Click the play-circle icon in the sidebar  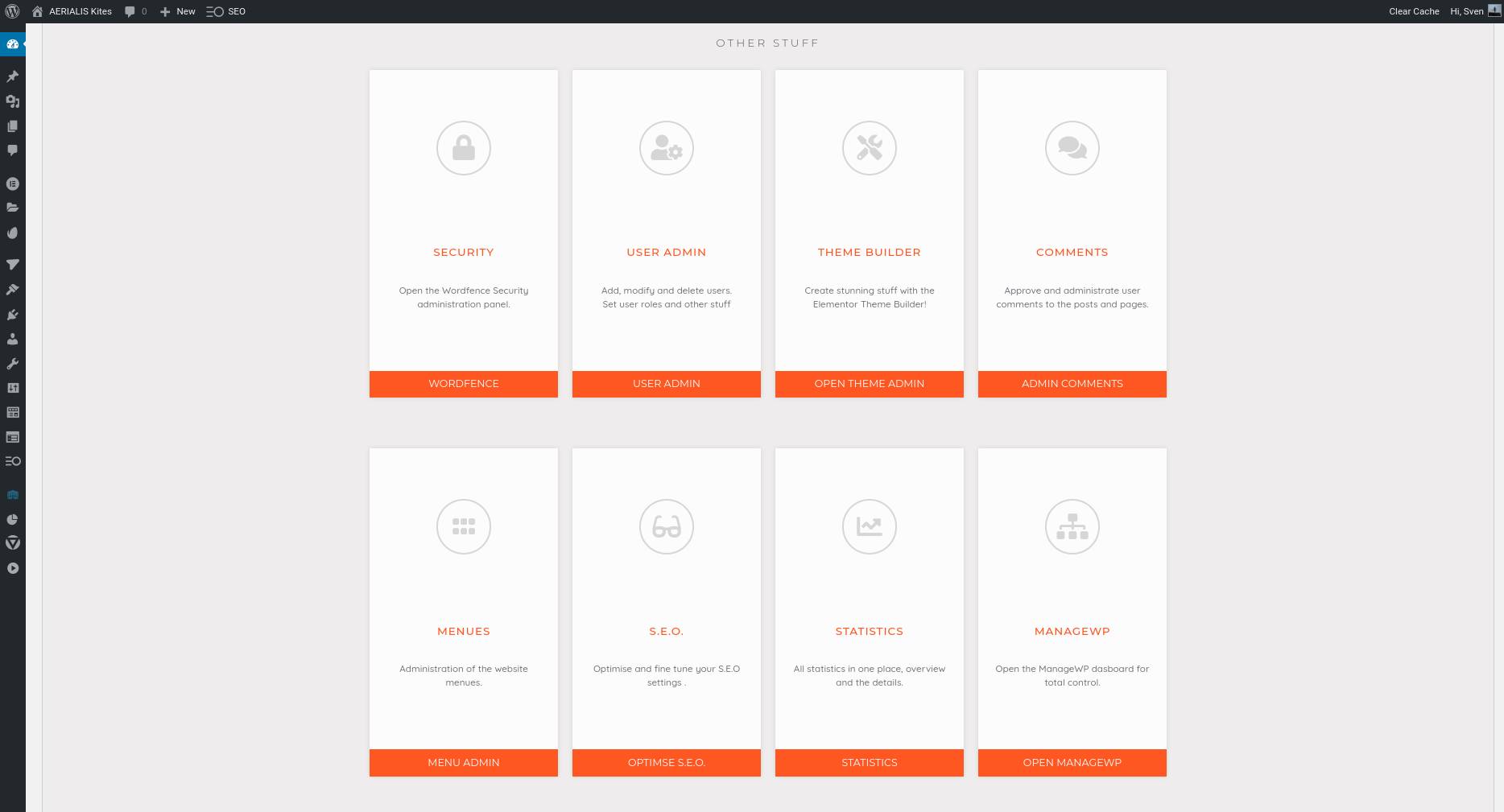pos(13,568)
